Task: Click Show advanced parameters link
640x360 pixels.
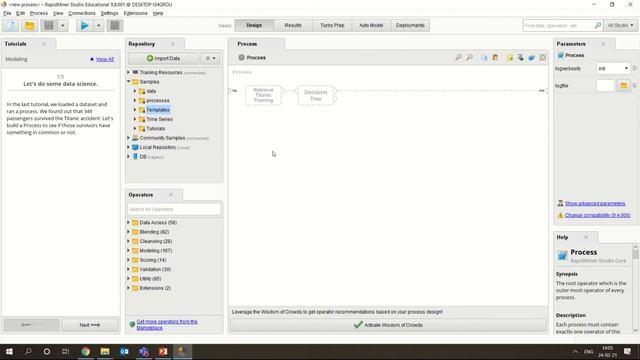Action: [x=595, y=203]
